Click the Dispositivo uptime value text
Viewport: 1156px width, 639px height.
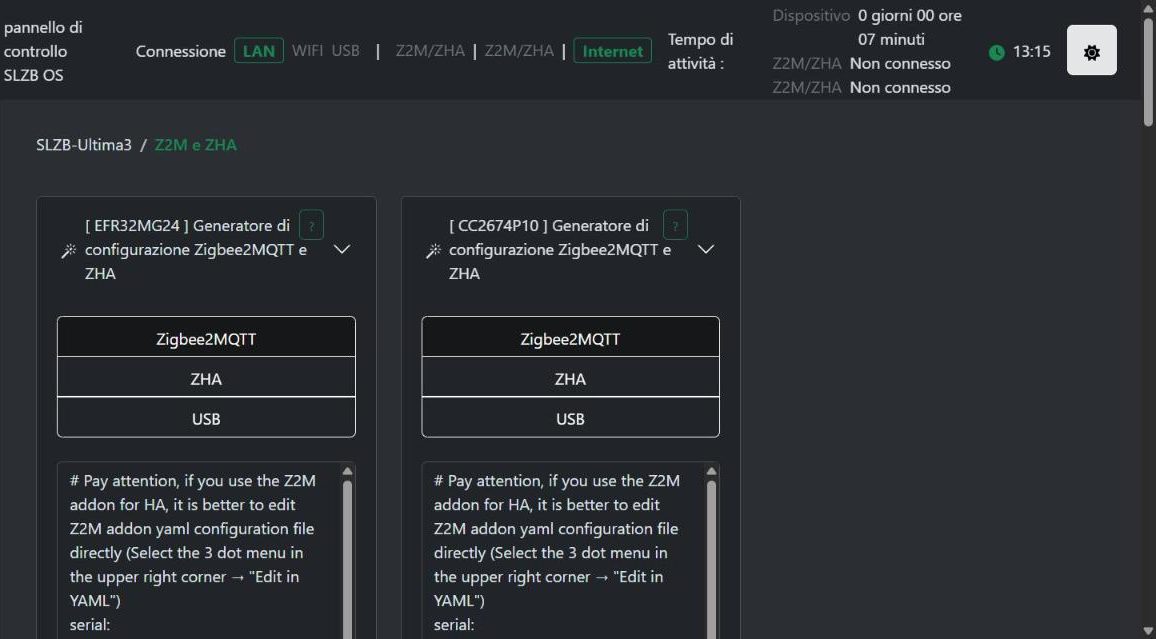[x=909, y=27]
